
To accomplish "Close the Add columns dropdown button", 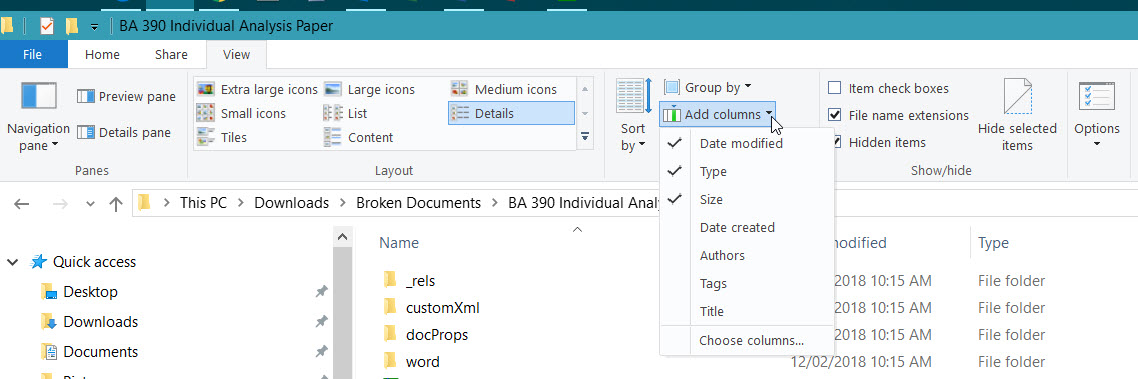I will tap(717, 114).
